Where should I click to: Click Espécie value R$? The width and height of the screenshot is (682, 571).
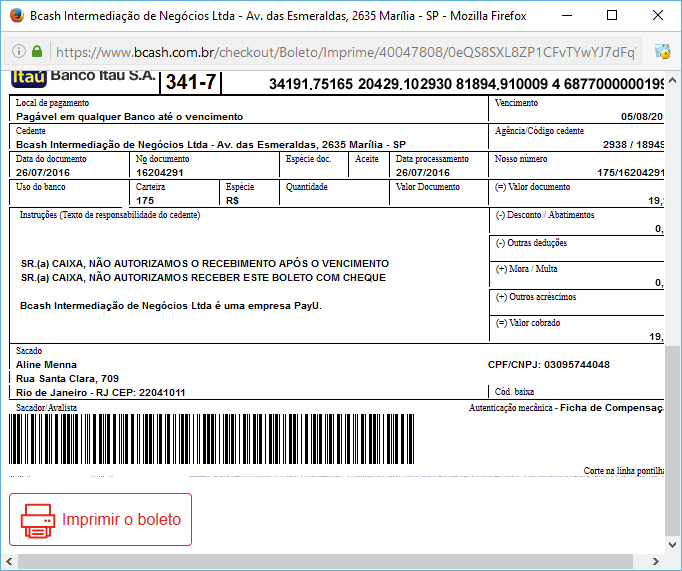tap(233, 200)
